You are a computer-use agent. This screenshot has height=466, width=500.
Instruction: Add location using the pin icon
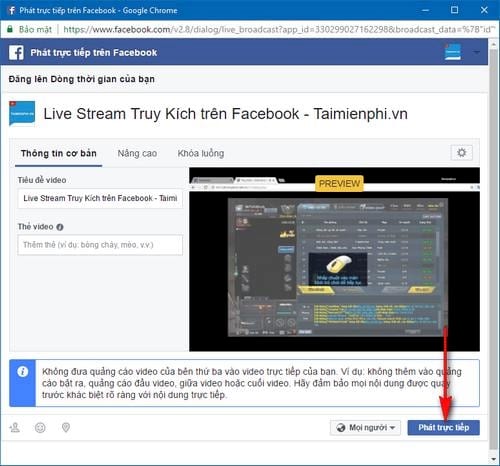[66, 427]
